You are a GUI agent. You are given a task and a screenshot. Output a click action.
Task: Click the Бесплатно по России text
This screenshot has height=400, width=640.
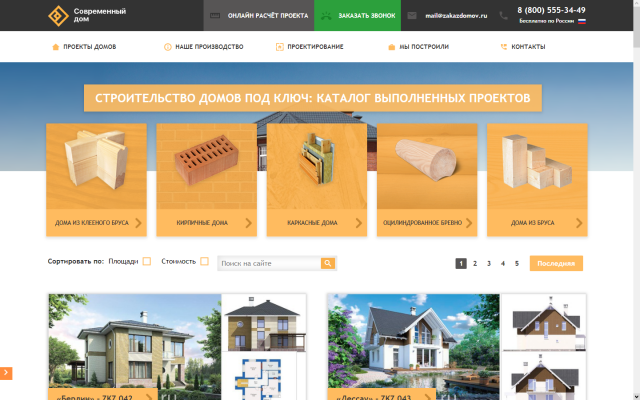coord(546,21)
